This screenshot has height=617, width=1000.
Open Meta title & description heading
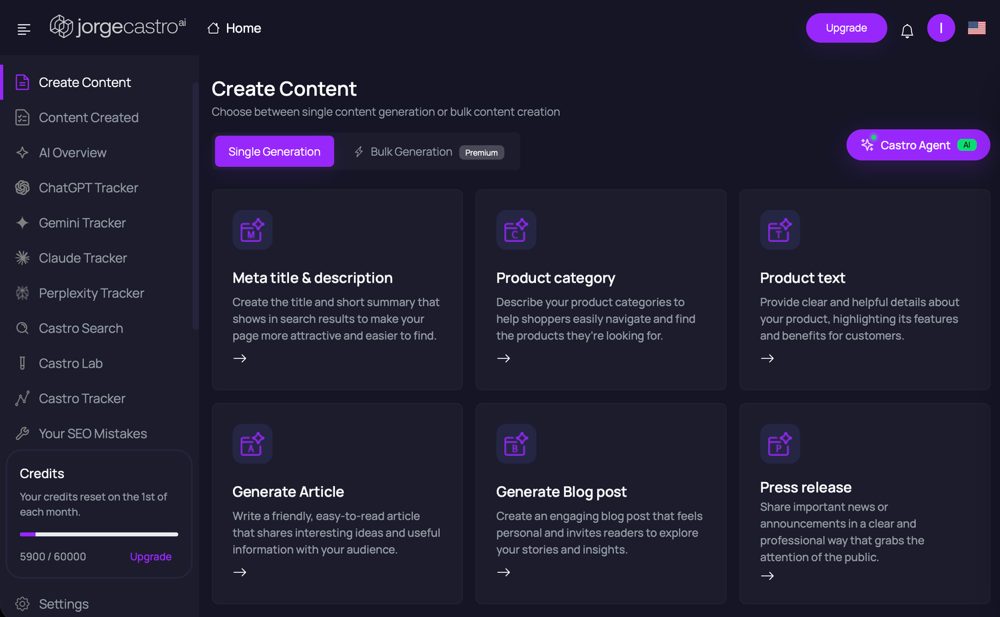[x=312, y=278]
